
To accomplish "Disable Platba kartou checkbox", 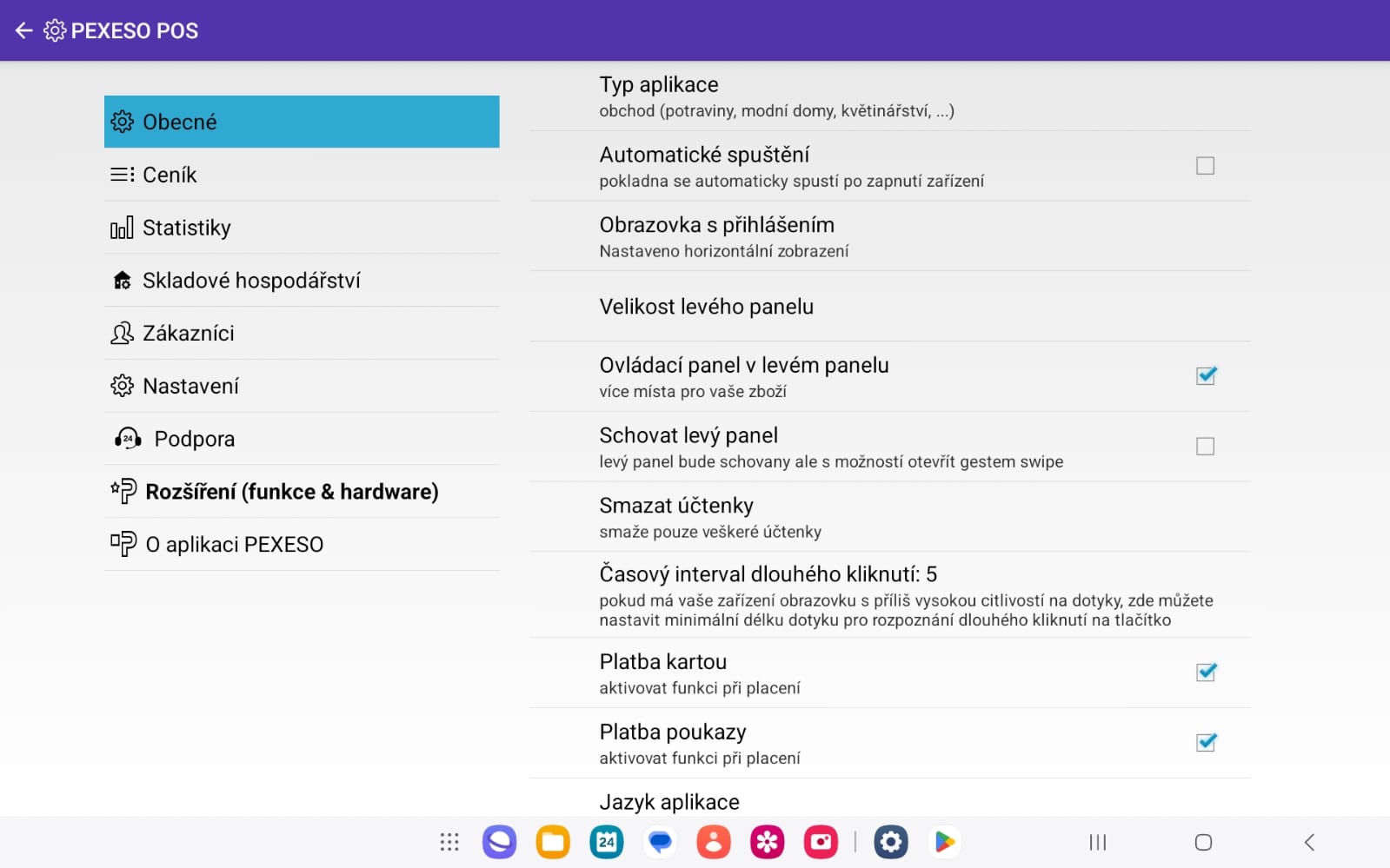I will click(1205, 673).
